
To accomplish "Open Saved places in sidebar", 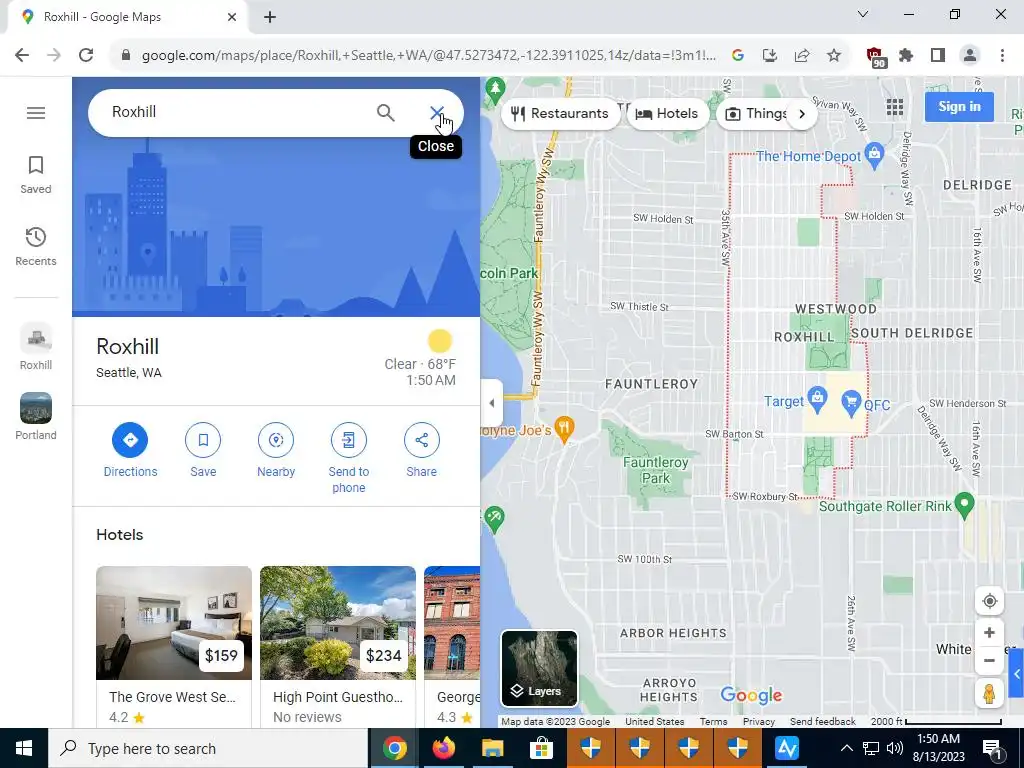I will tap(36, 175).
